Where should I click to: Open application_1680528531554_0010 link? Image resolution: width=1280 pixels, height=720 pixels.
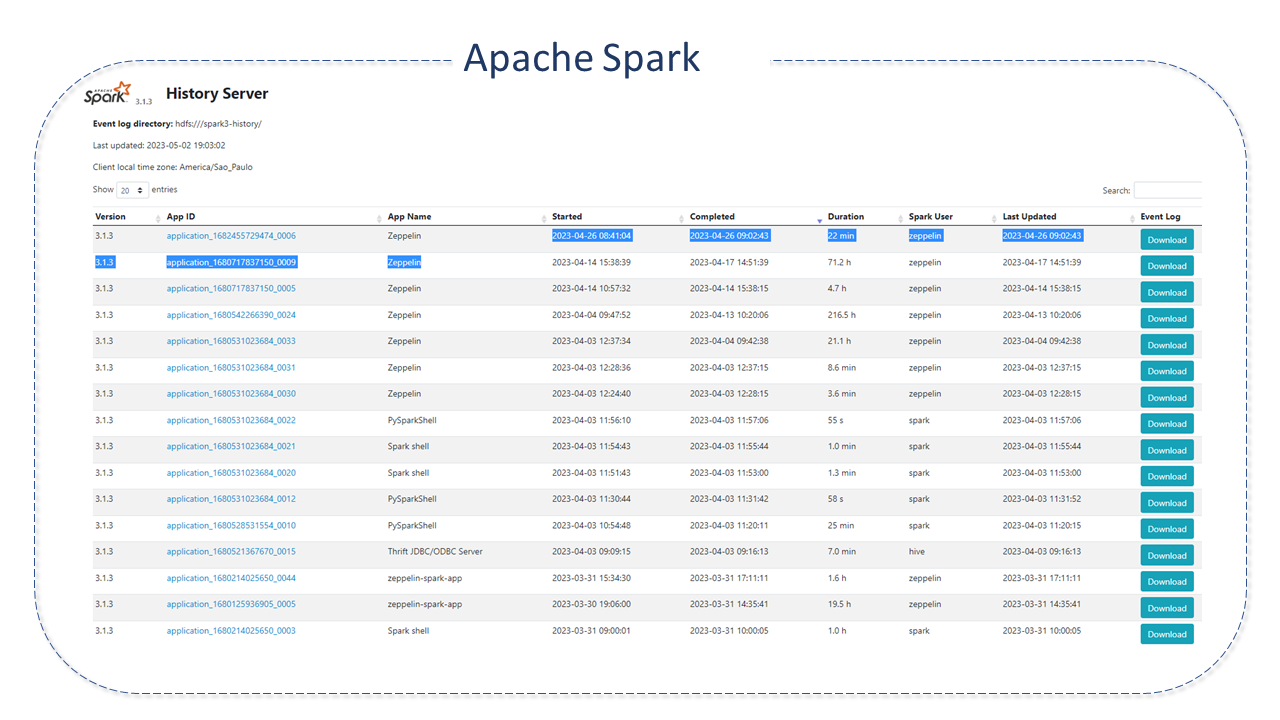[231, 526]
